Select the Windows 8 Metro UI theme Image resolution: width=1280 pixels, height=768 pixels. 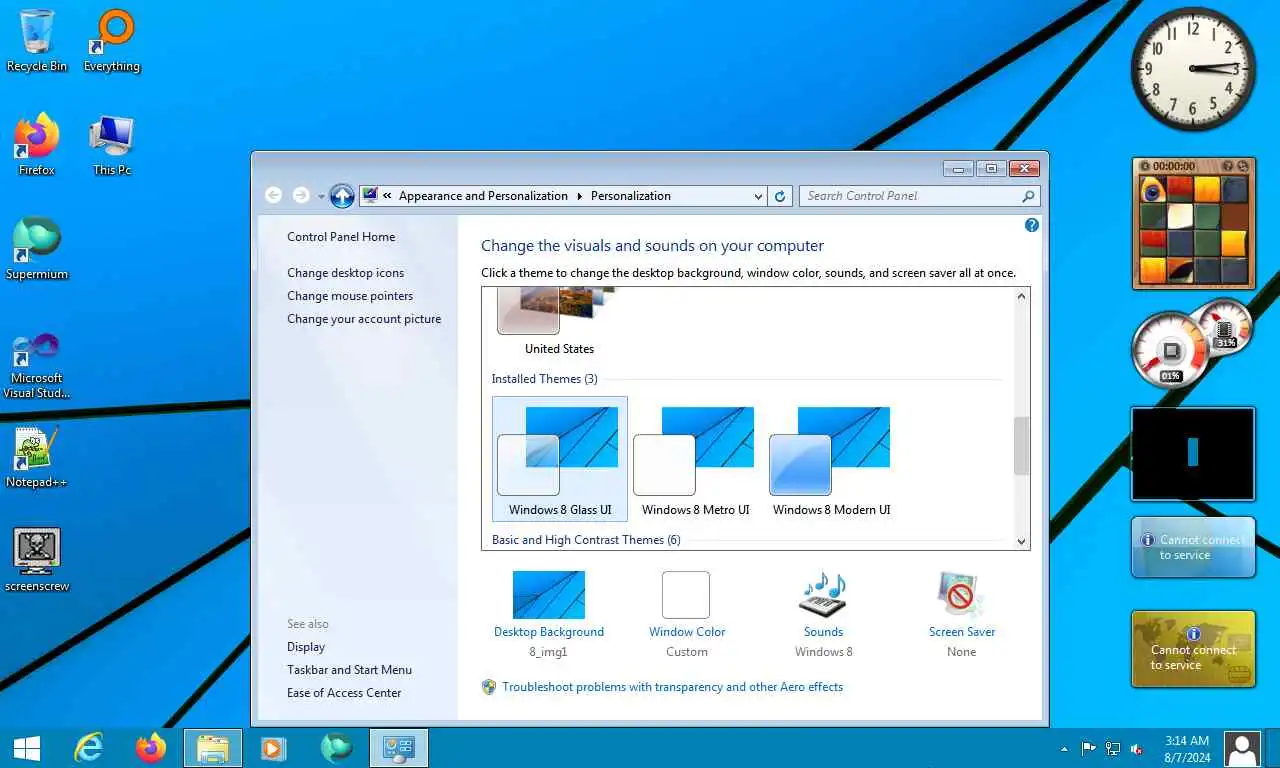(695, 459)
